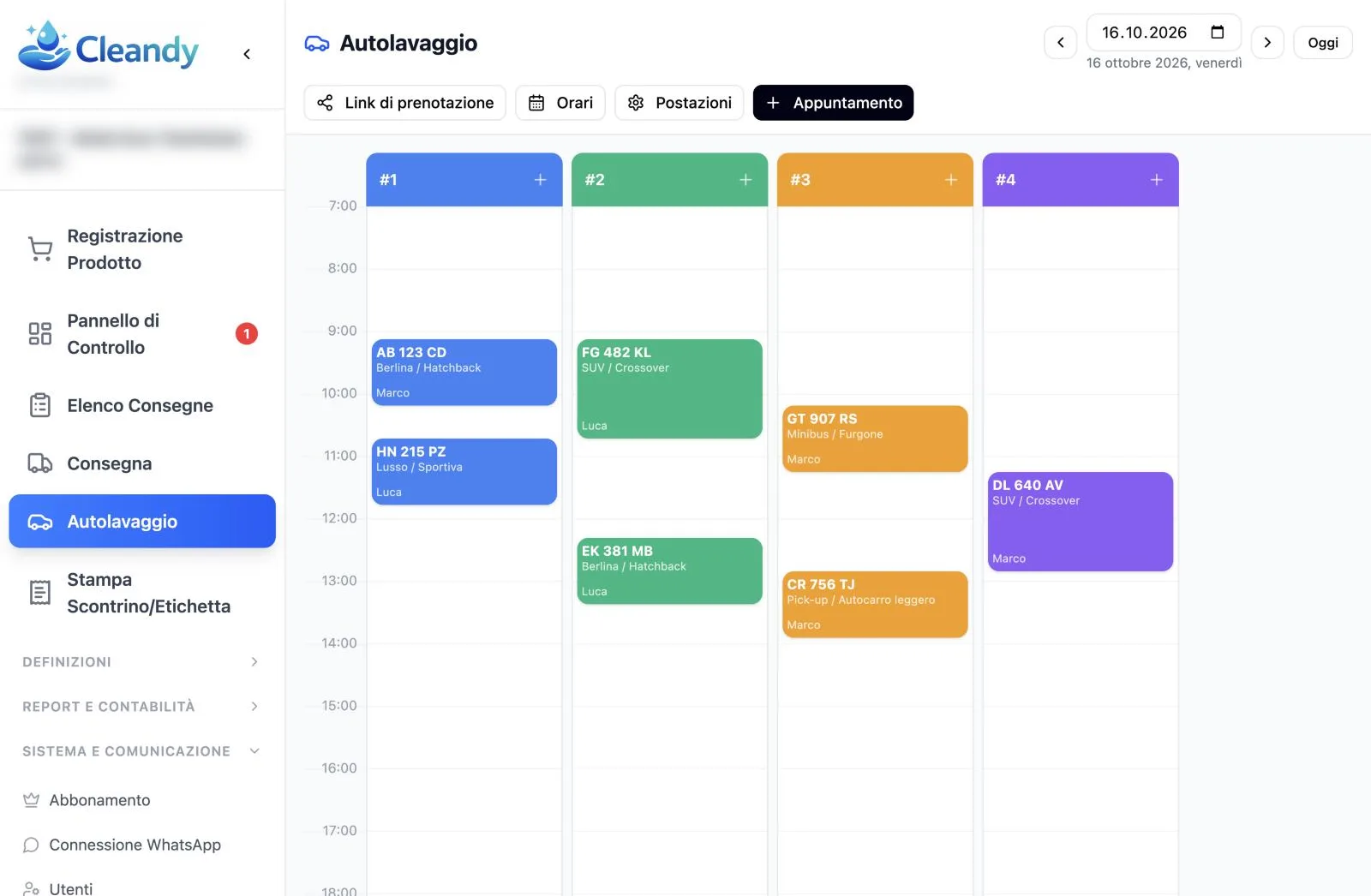
Task: Click the green #2 bay header
Action: [x=669, y=180]
